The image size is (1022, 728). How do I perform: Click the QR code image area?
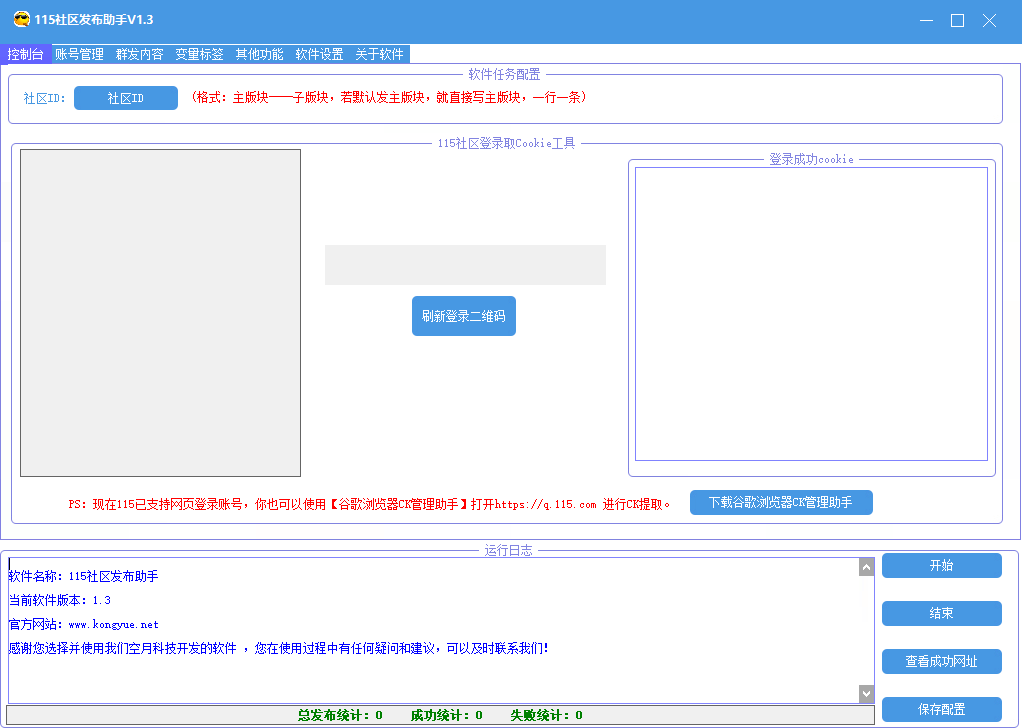(160, 313)
